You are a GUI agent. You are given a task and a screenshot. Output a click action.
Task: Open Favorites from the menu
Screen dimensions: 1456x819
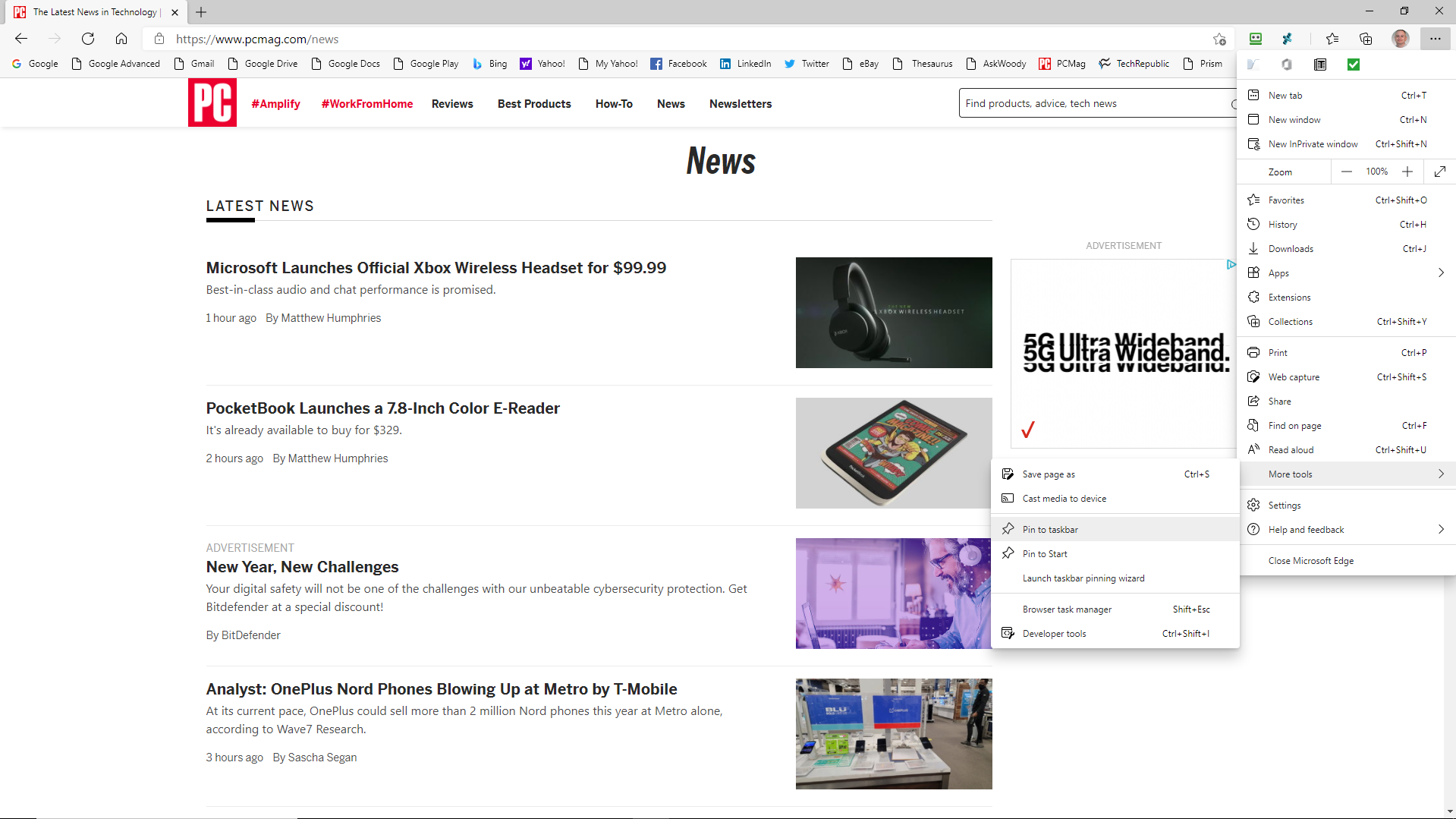pos(1347,200)
